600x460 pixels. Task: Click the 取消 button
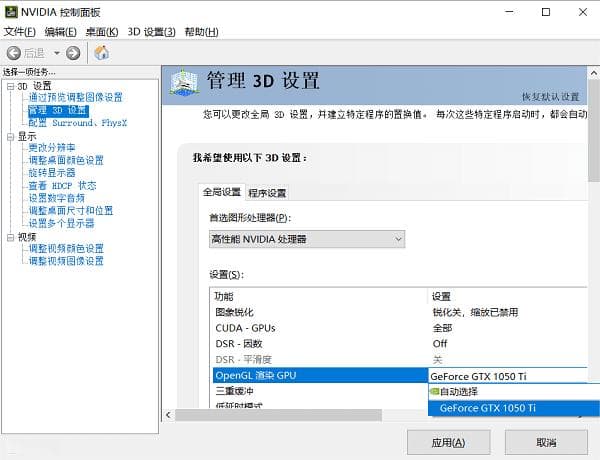(x=546, y=443)
